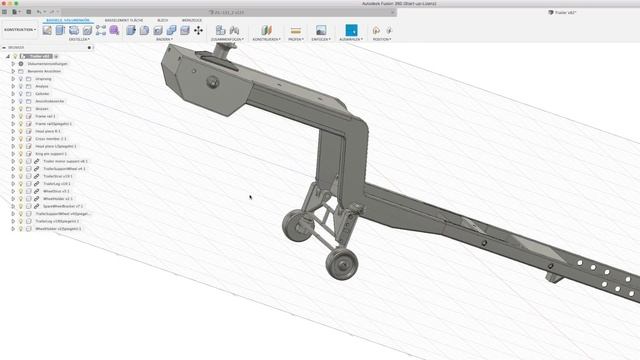
Task: Open the Zusammenfügen dropdown label
Action: click(227, 39)
